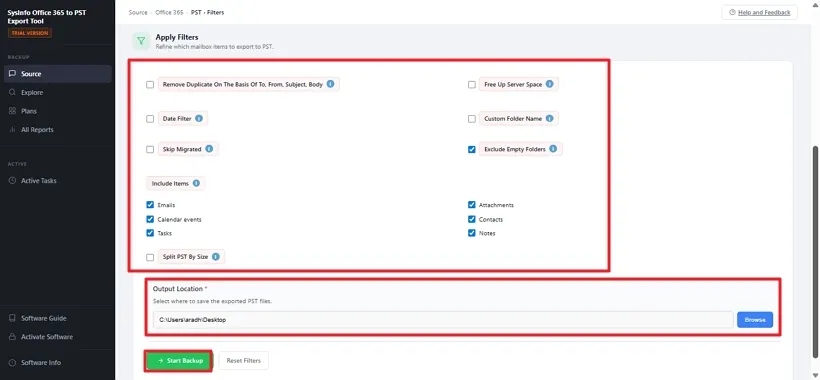Check Free Up Server Space option

click(472, 84)
